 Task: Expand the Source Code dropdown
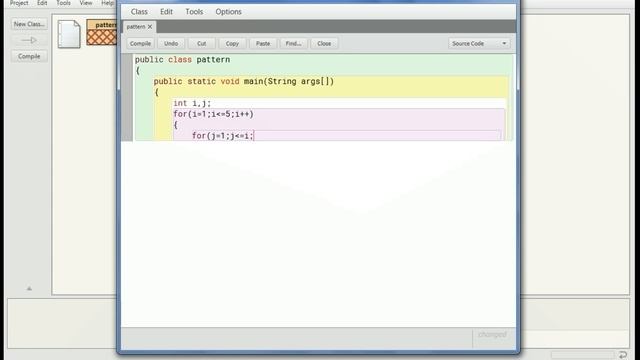[480, 43]
